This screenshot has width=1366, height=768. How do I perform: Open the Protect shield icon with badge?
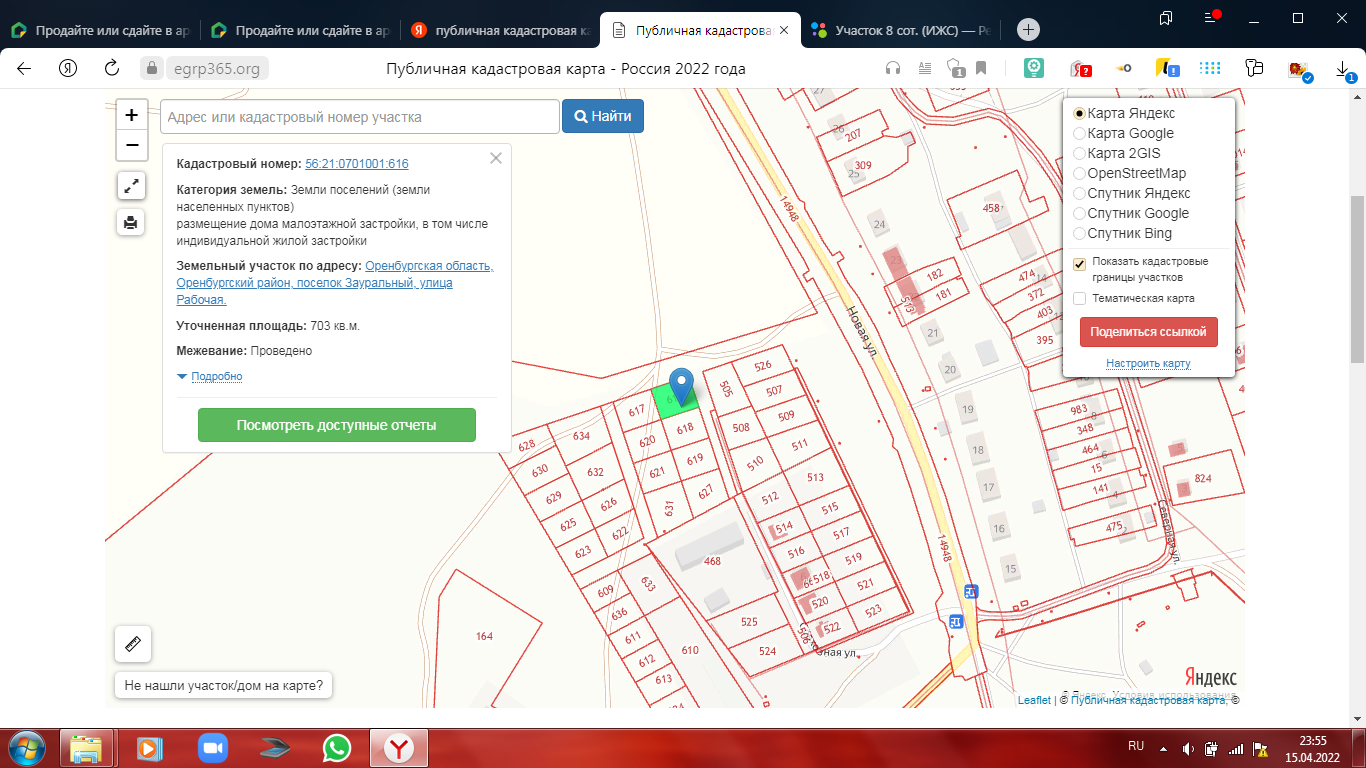click(x=956, y=68)
